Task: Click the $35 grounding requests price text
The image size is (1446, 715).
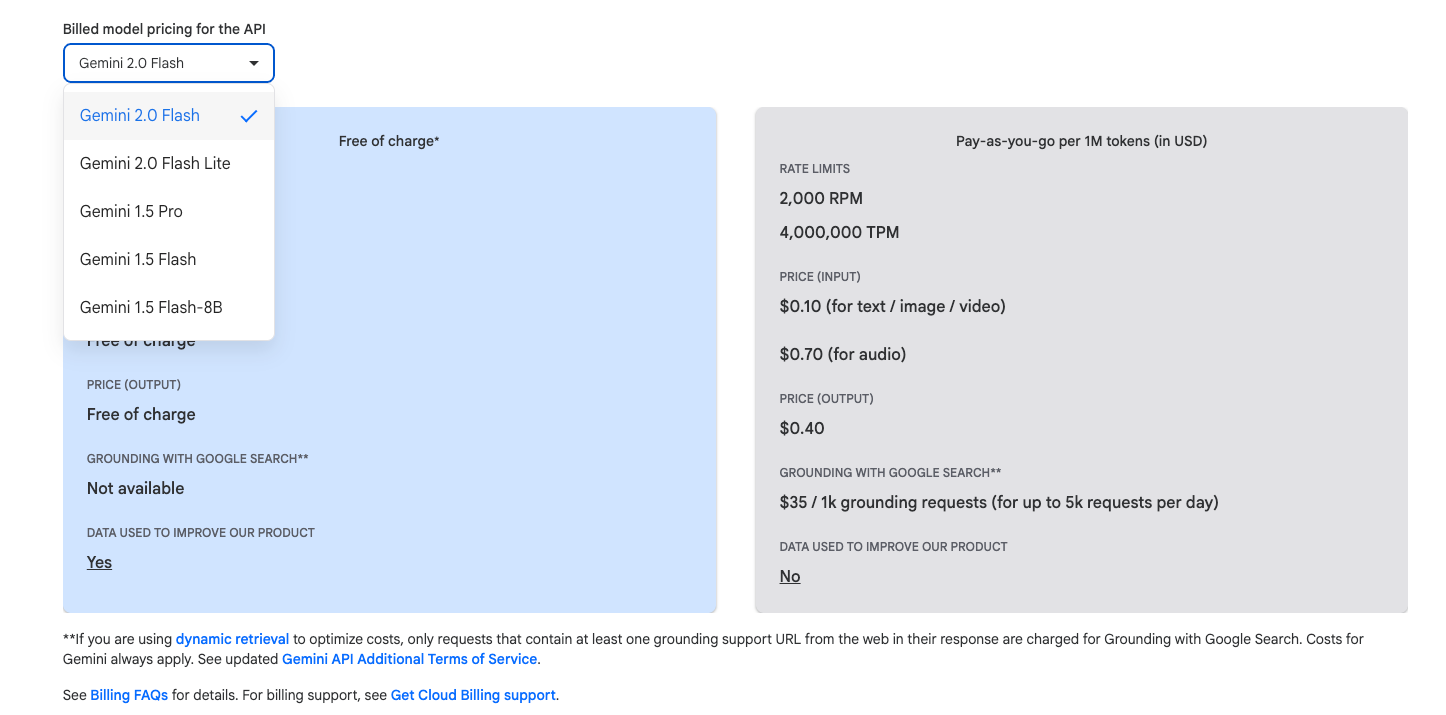Action: click(999, 502)
